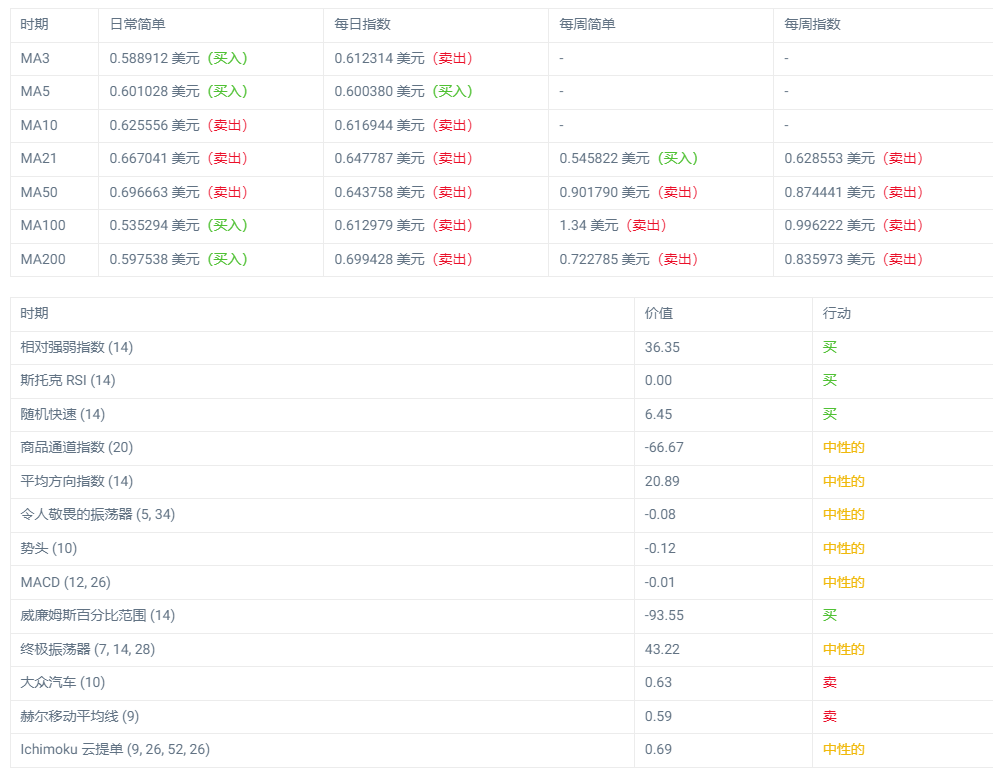This screenshot has width=993, height=783.
Task: Click the Williams value -93.55
Action: 664,615
